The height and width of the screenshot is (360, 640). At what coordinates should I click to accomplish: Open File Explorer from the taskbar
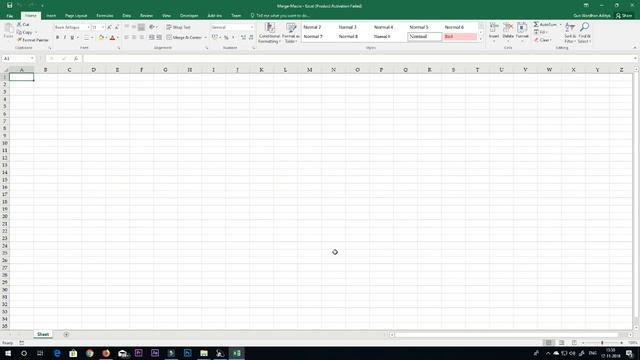[x=204, y=353]
